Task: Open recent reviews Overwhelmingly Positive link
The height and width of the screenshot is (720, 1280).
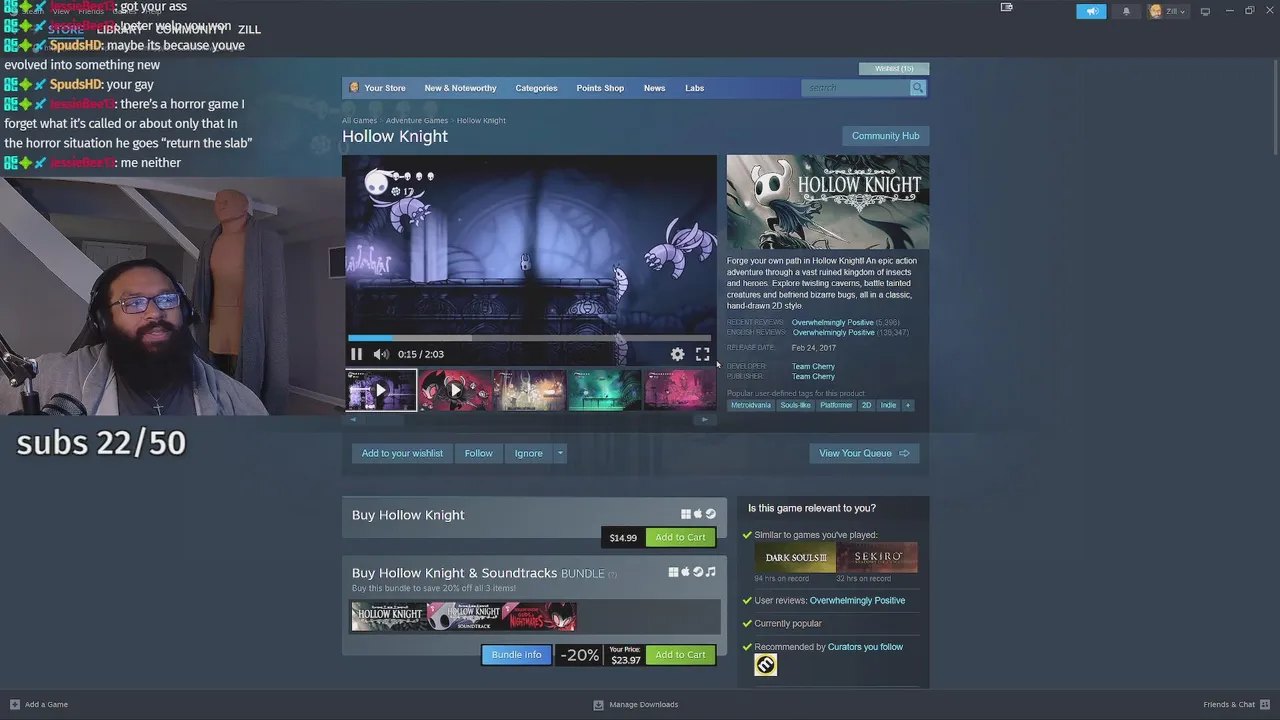Action: [832, 322]
